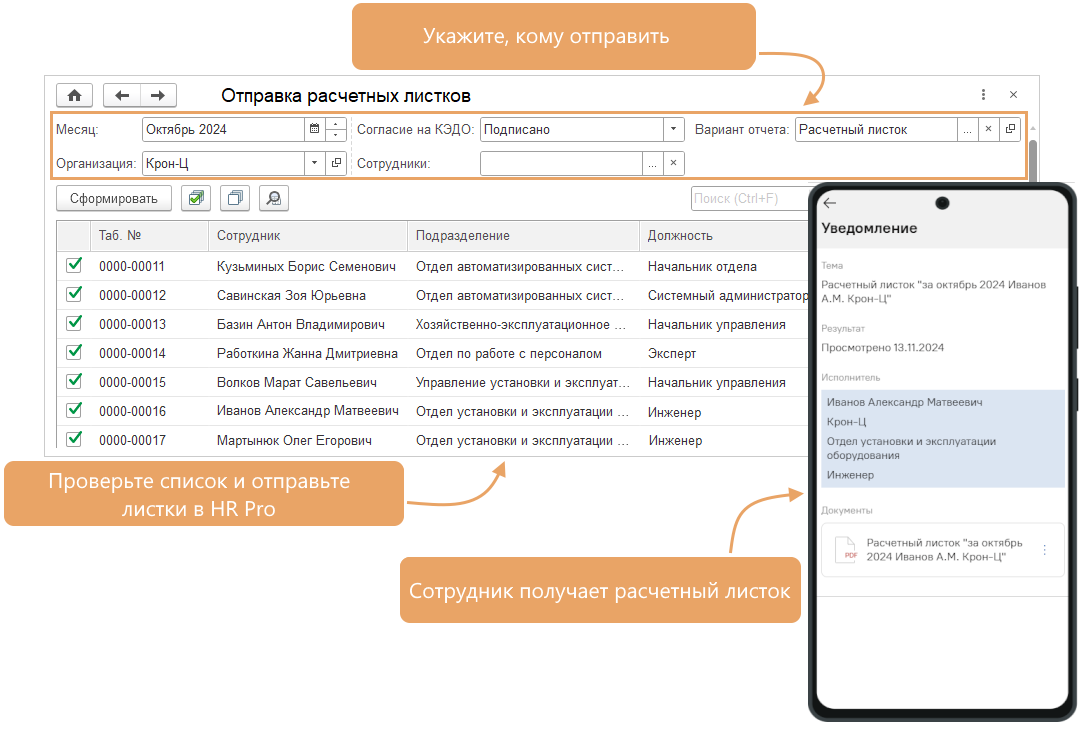Sort by the Должность column header
Viewport: 1085px width, 729px height.
724,236
